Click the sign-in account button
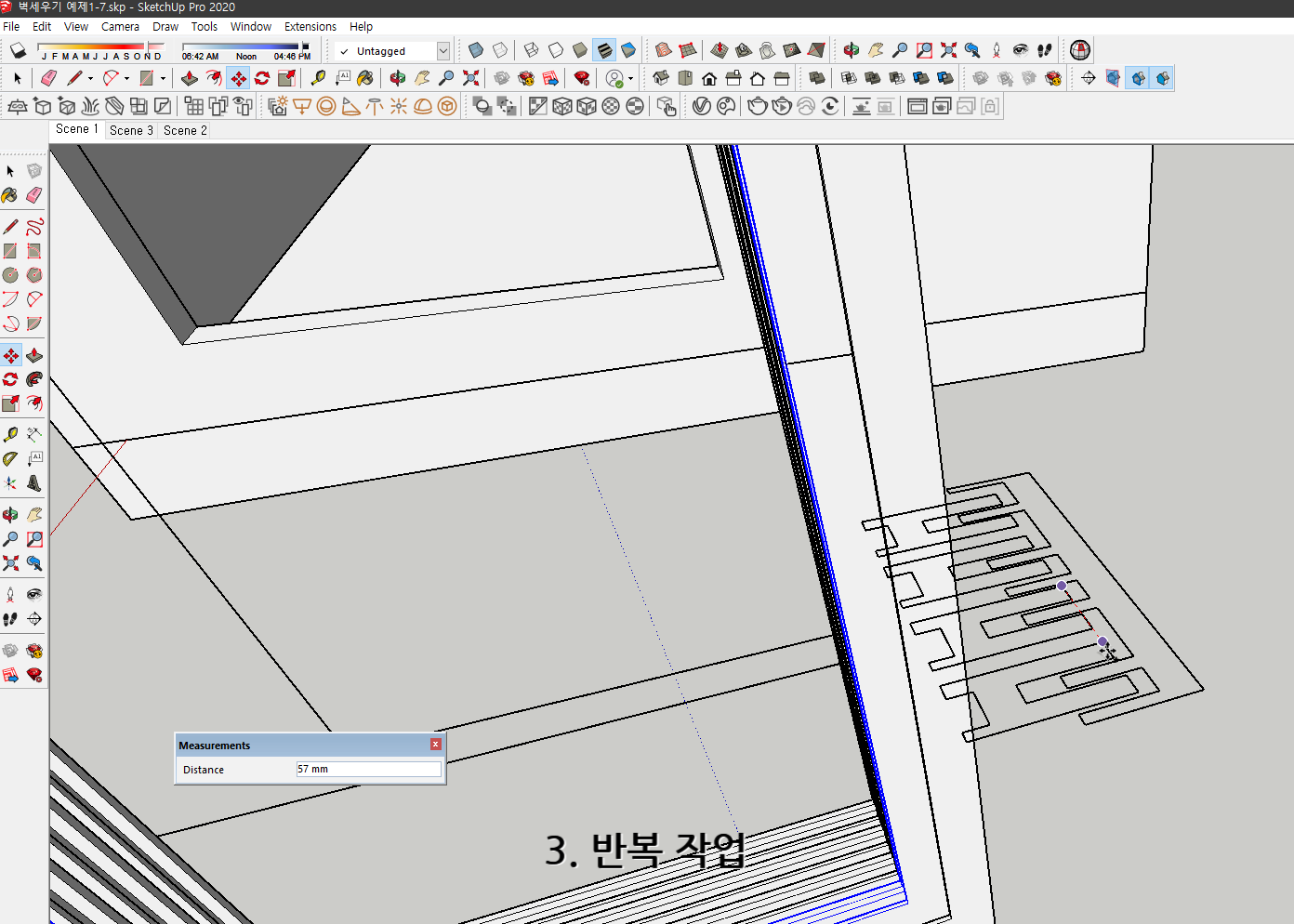Screen dimensions: 1294x924 615,78
